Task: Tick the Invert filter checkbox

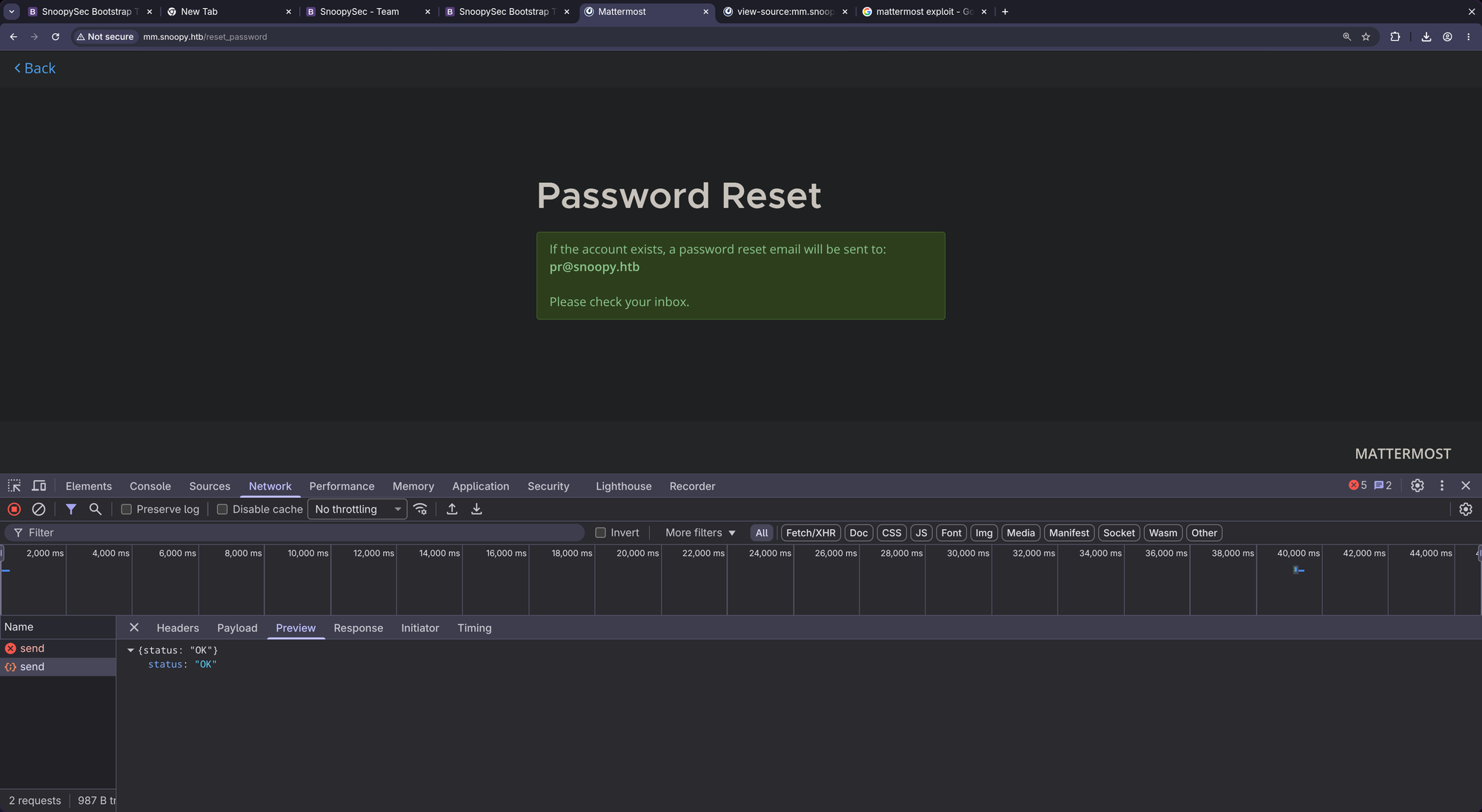Action: point(600,533)
